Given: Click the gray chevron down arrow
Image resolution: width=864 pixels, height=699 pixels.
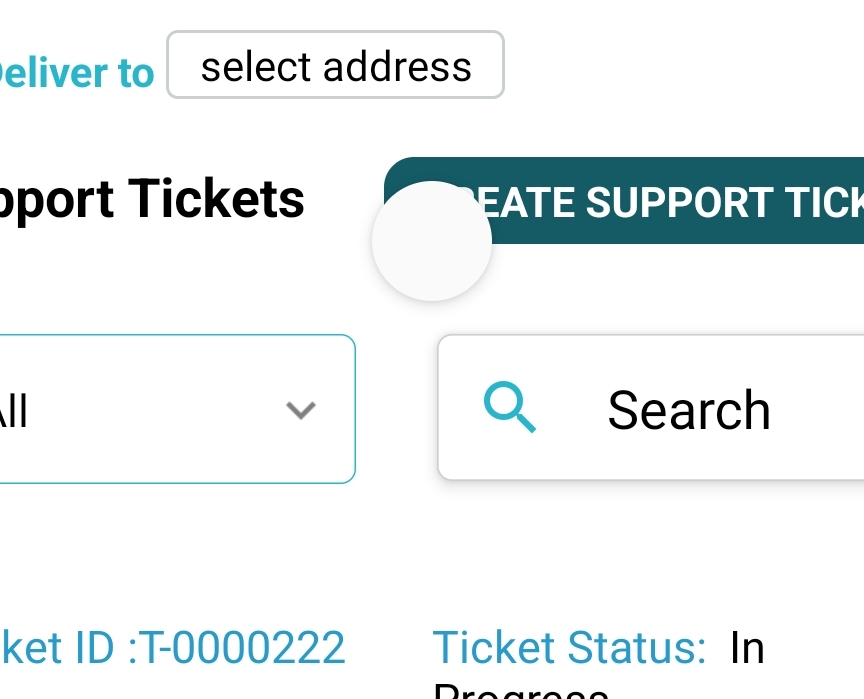Looking at the screenshot, I should coord(301,410).
